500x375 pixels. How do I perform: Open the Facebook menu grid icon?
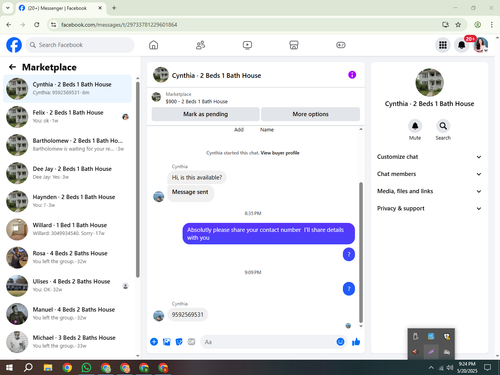coord(443,45)
